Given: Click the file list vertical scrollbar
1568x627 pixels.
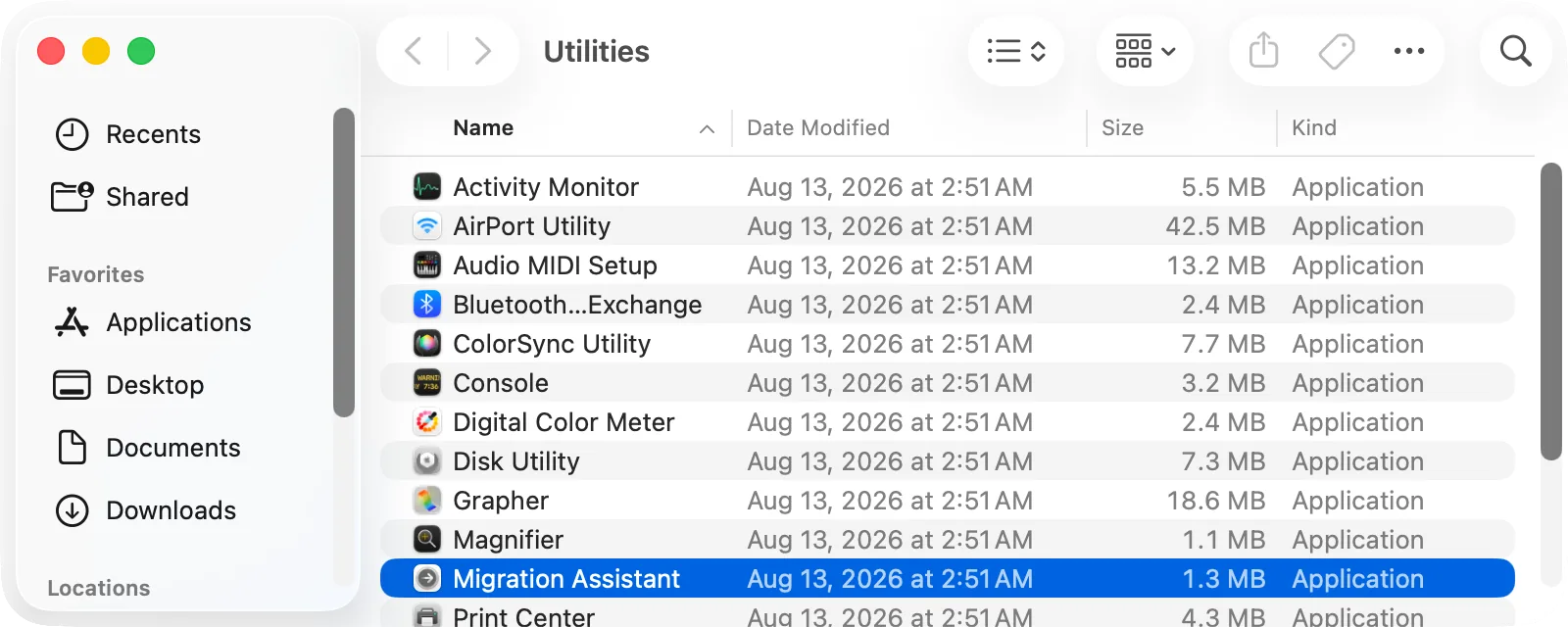Looking at the screenshot, I should point(1550,312).
